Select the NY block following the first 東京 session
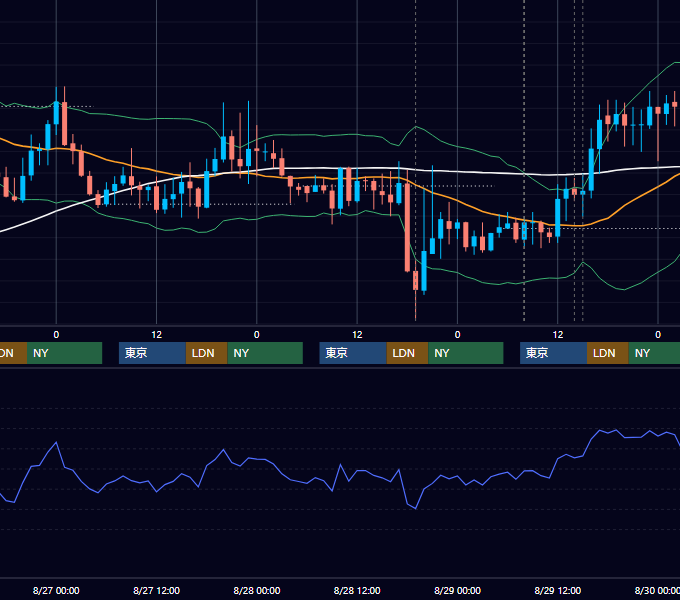 tap(265, 353)
